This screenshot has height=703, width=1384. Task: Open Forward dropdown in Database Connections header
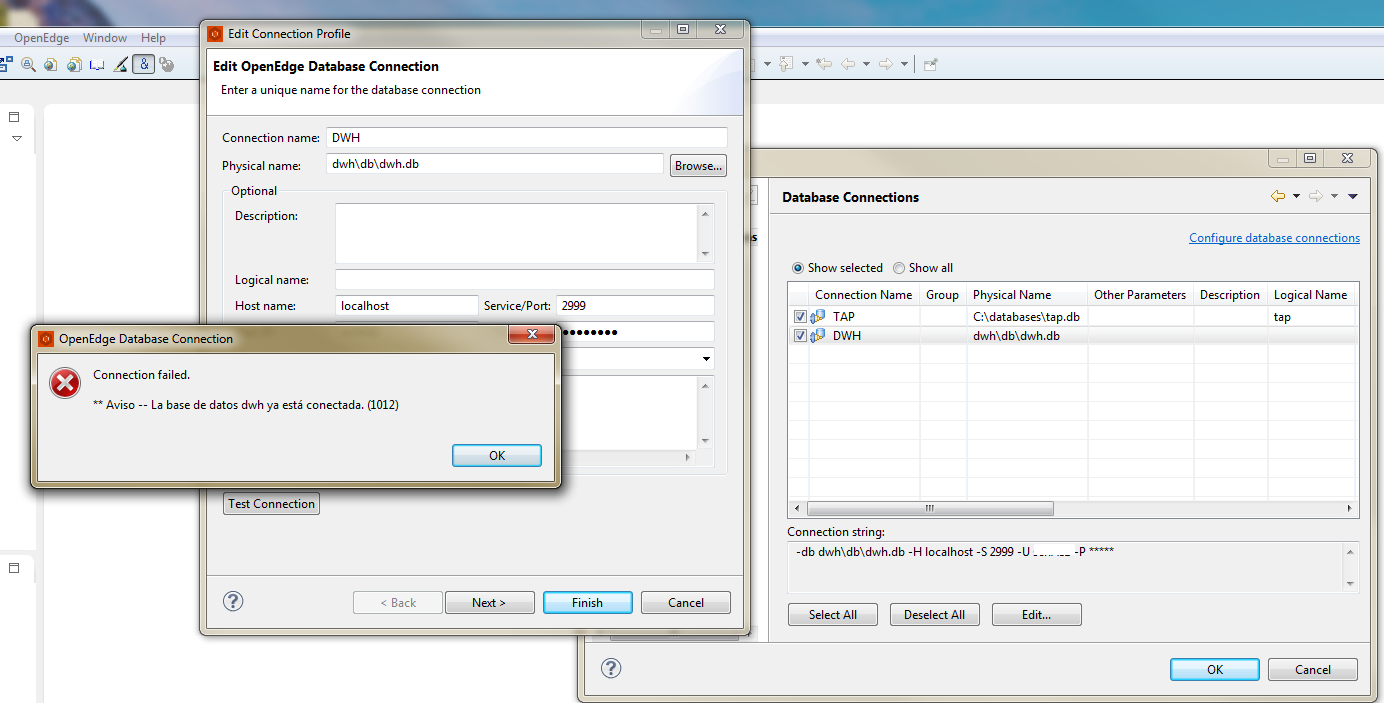(x=1334, y=197)
